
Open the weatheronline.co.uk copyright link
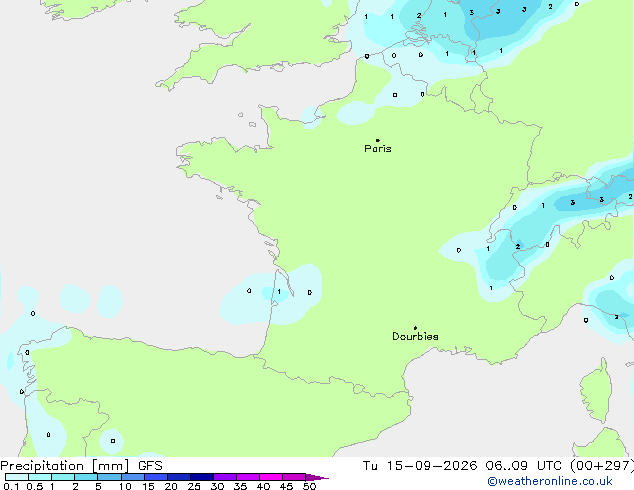coord(550,481)
